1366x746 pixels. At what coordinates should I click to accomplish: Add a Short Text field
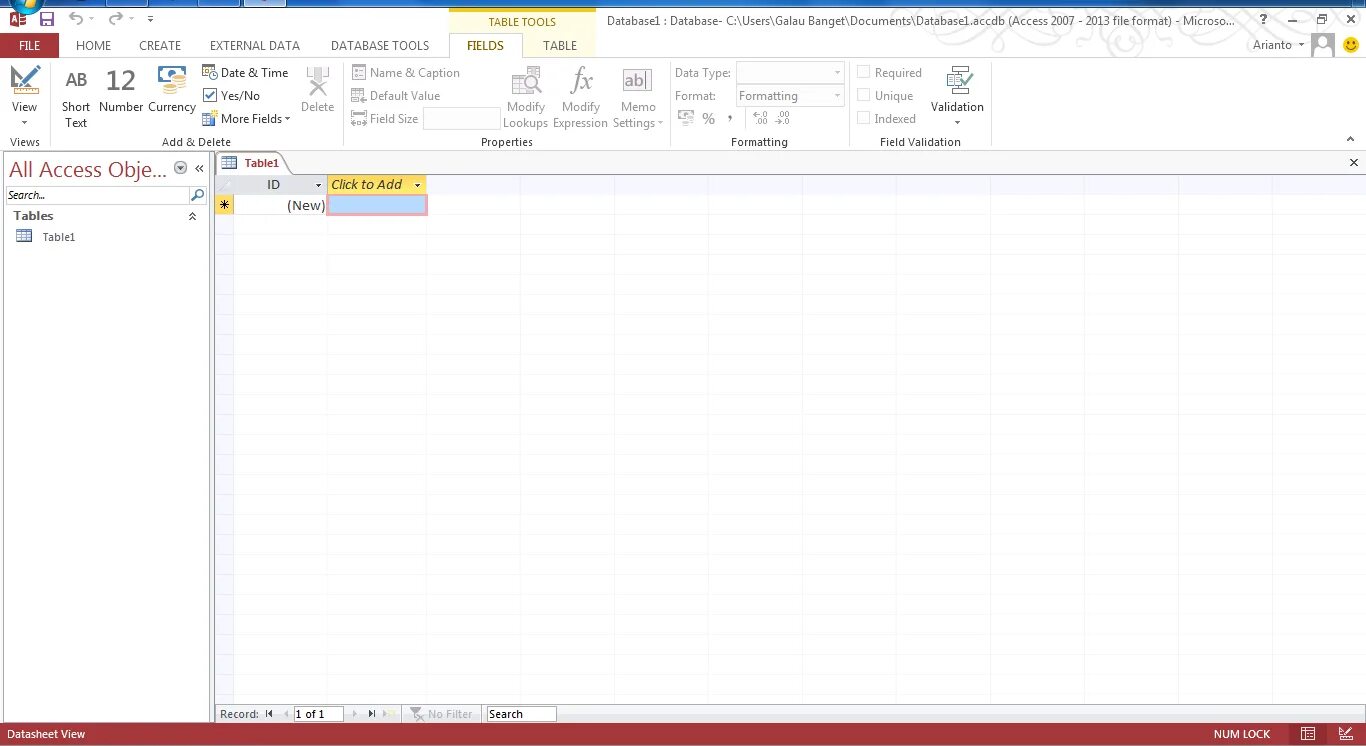coord(76,95)
